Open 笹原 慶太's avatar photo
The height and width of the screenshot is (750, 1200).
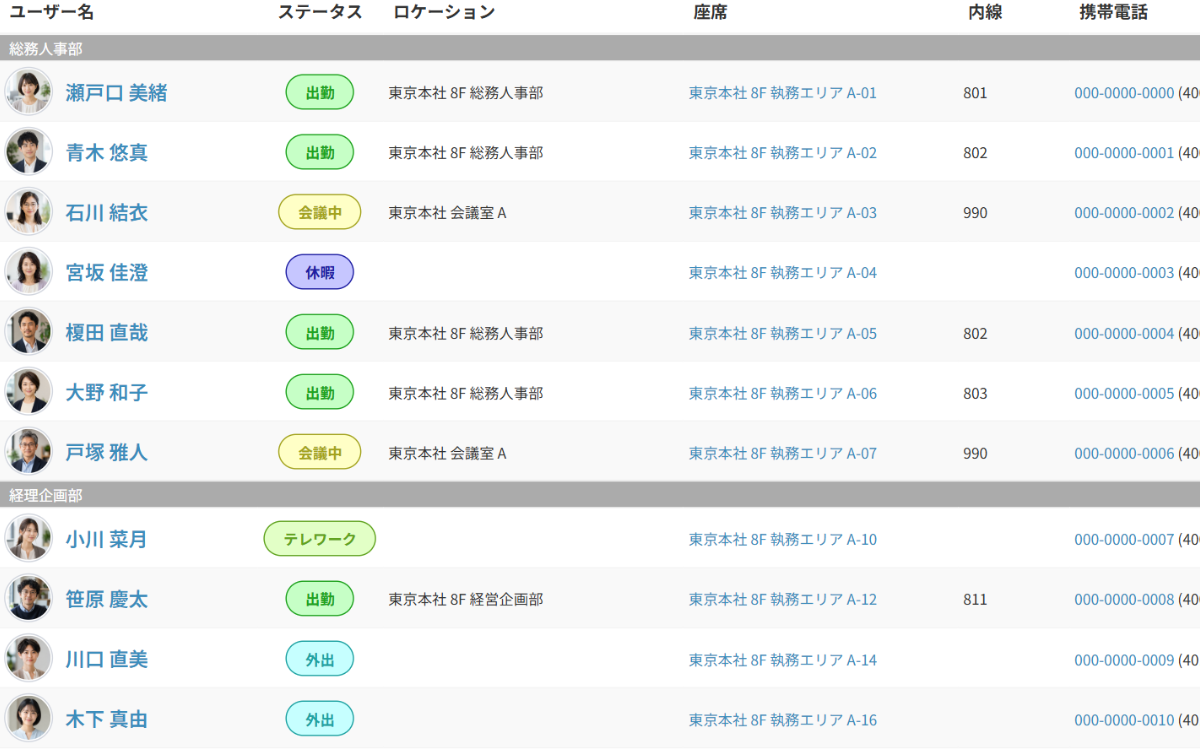coord(28,599)
